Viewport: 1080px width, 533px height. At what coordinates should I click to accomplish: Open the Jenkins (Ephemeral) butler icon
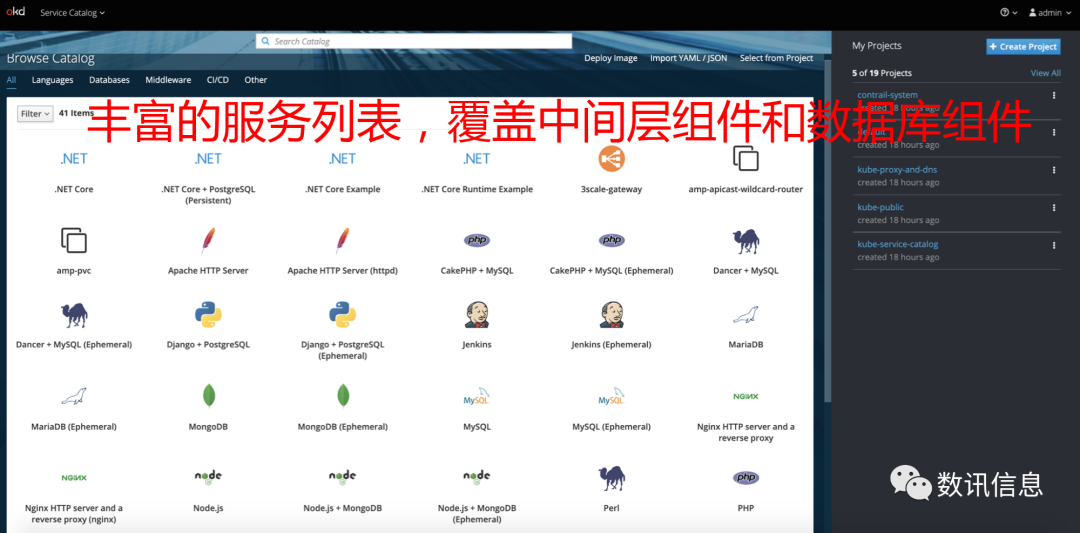tap(612, 315)
